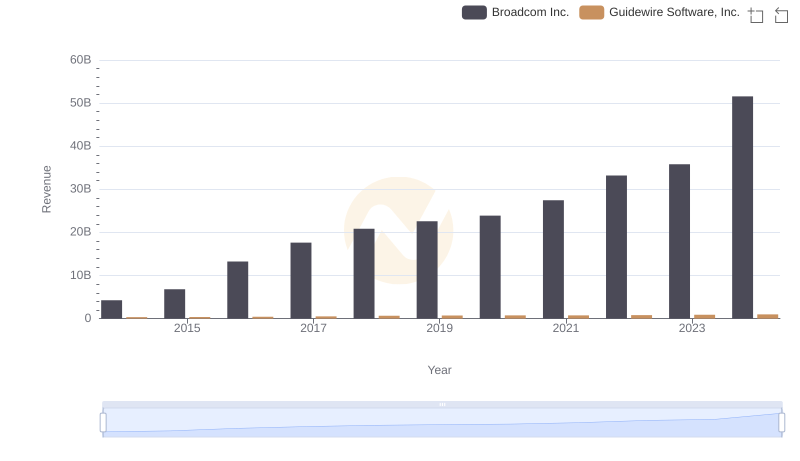Click the 50B y-axis label

coord(81,103)
